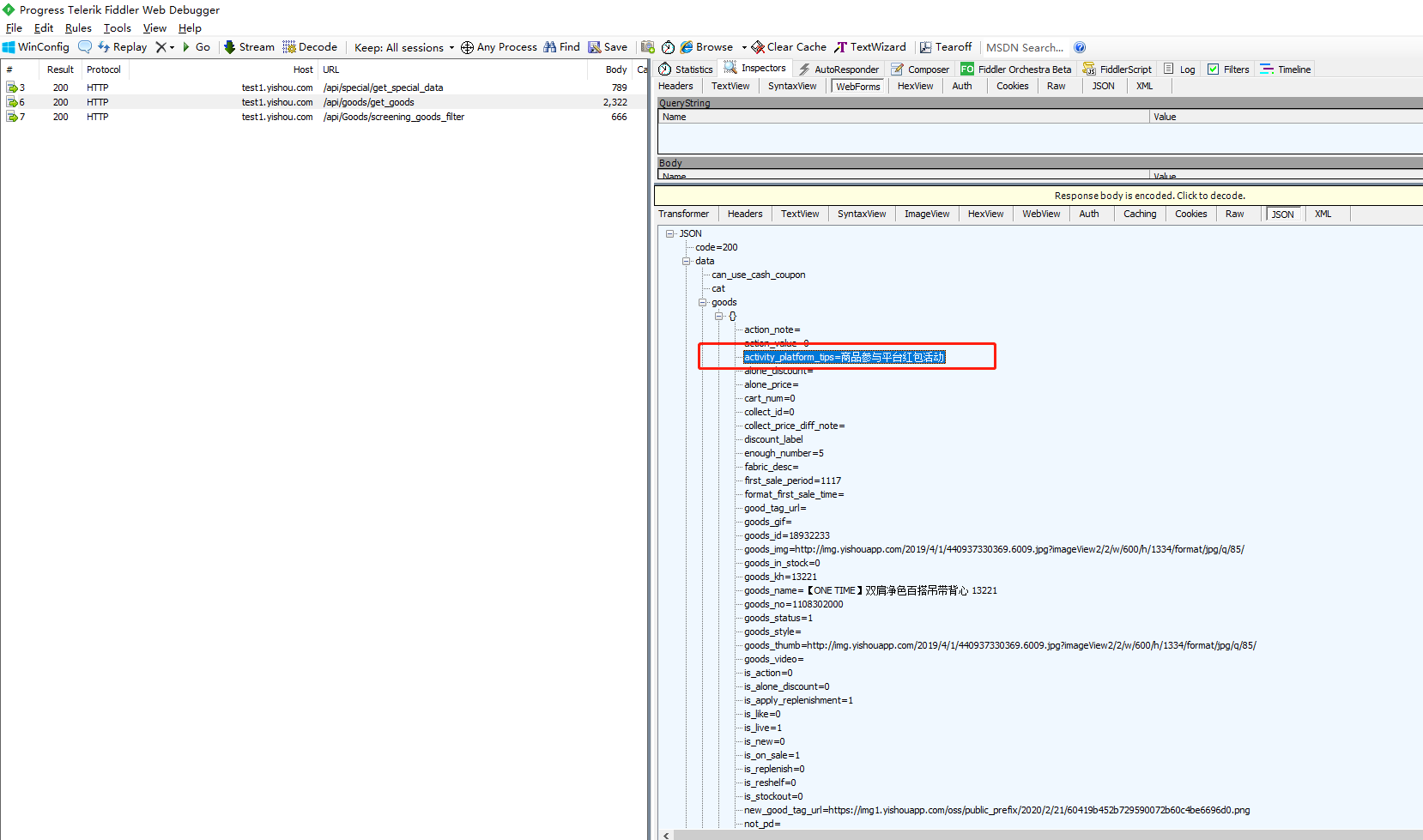
Task: Select request Cookies tab
Action: click(x=1013, y=86)
